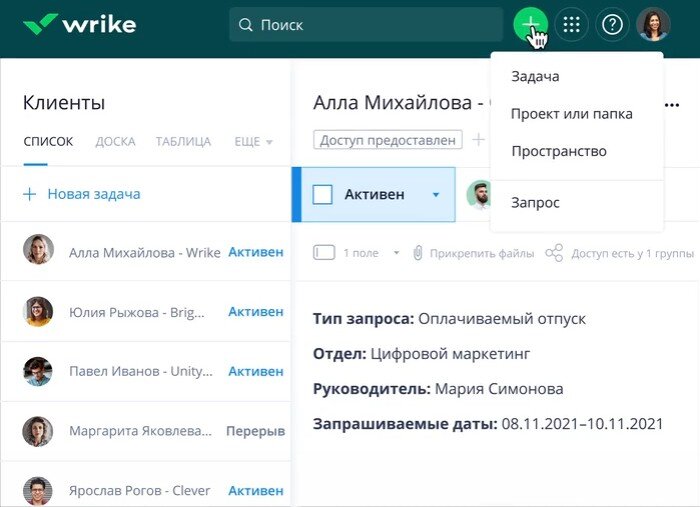Focus the Поиск search field

point(366,25)
